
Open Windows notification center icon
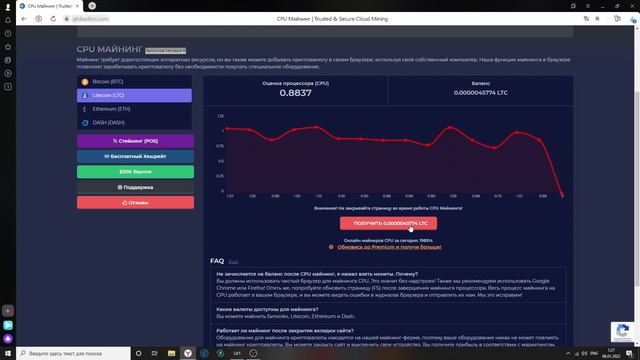pyautogui.click(x=630, y=353)
